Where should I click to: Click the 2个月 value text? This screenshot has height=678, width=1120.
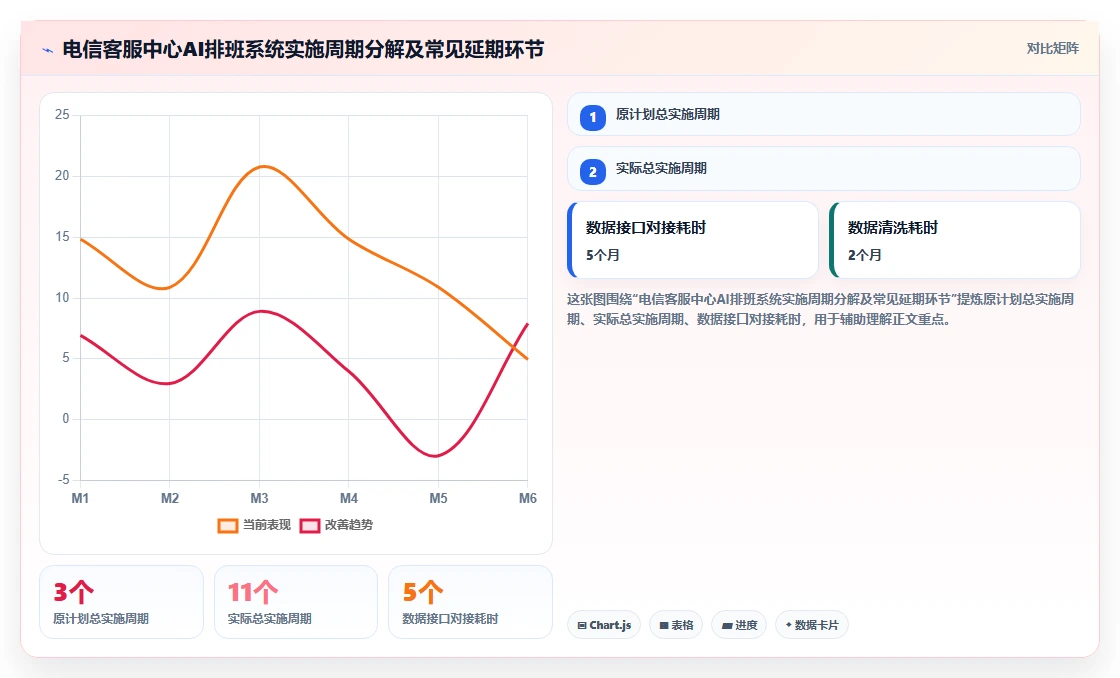coord(865,255)
